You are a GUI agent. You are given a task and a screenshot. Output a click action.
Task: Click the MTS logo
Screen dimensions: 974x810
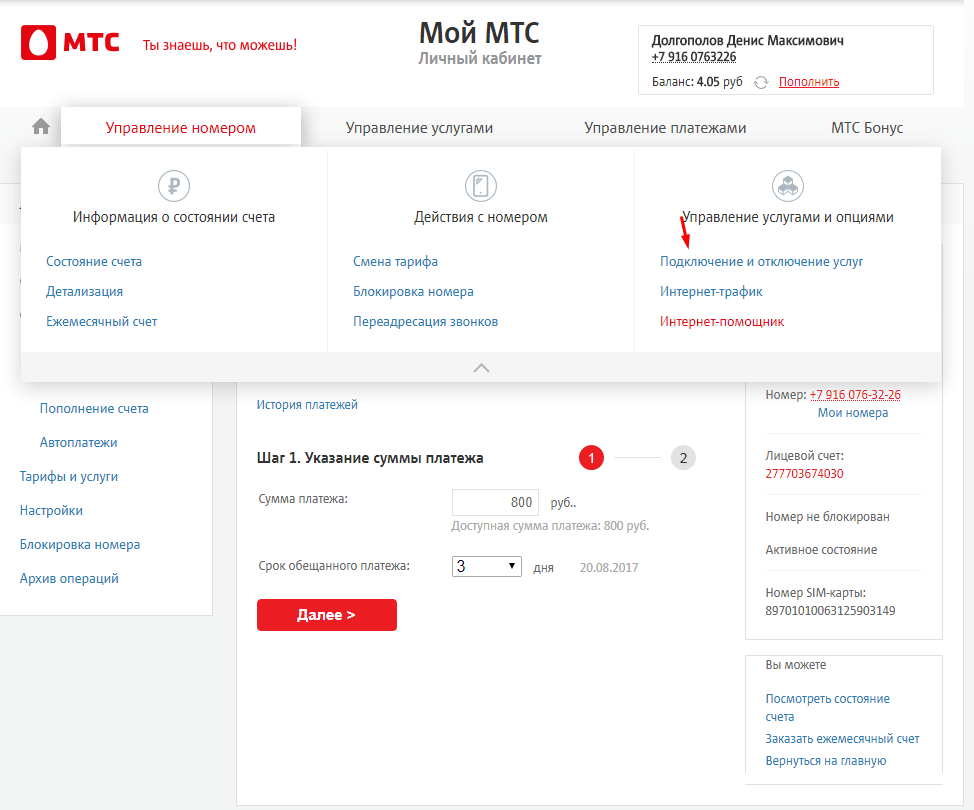click(70, 42)
